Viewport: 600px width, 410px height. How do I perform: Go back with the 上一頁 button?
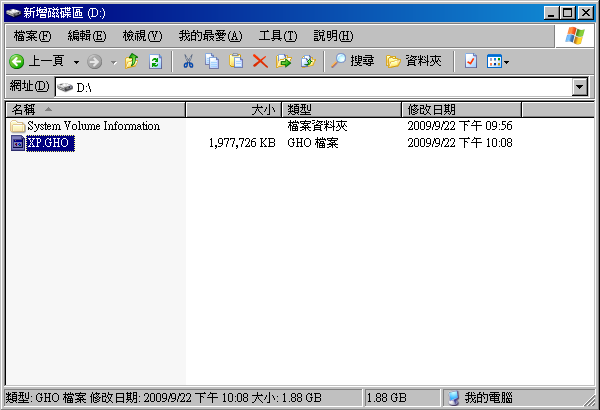(36, 61)
